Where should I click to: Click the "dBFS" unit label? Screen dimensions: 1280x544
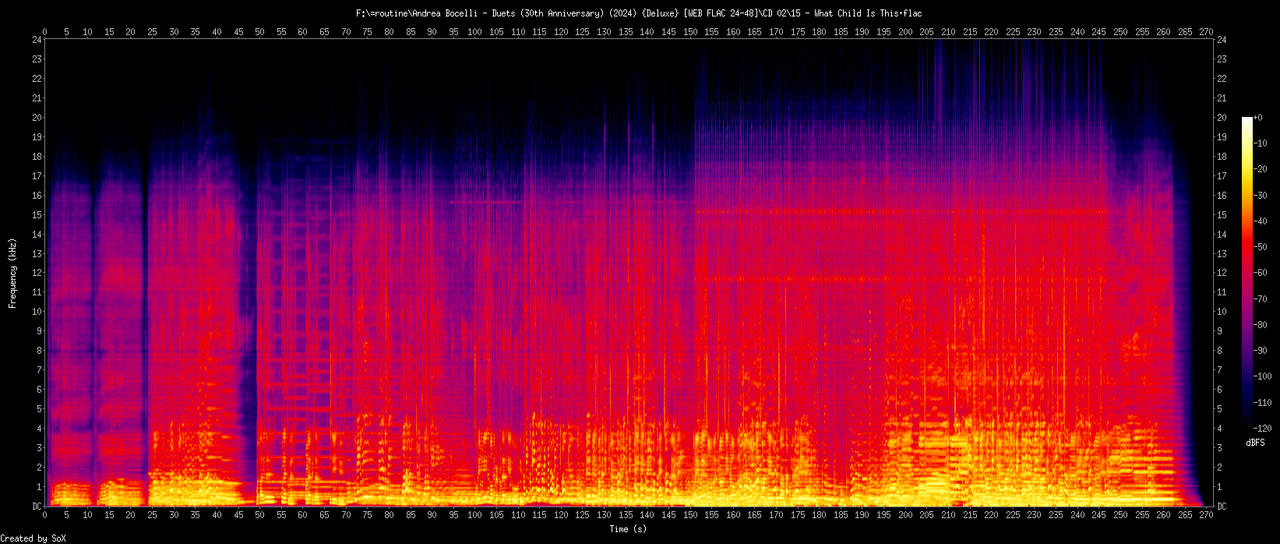(1256, 441)
